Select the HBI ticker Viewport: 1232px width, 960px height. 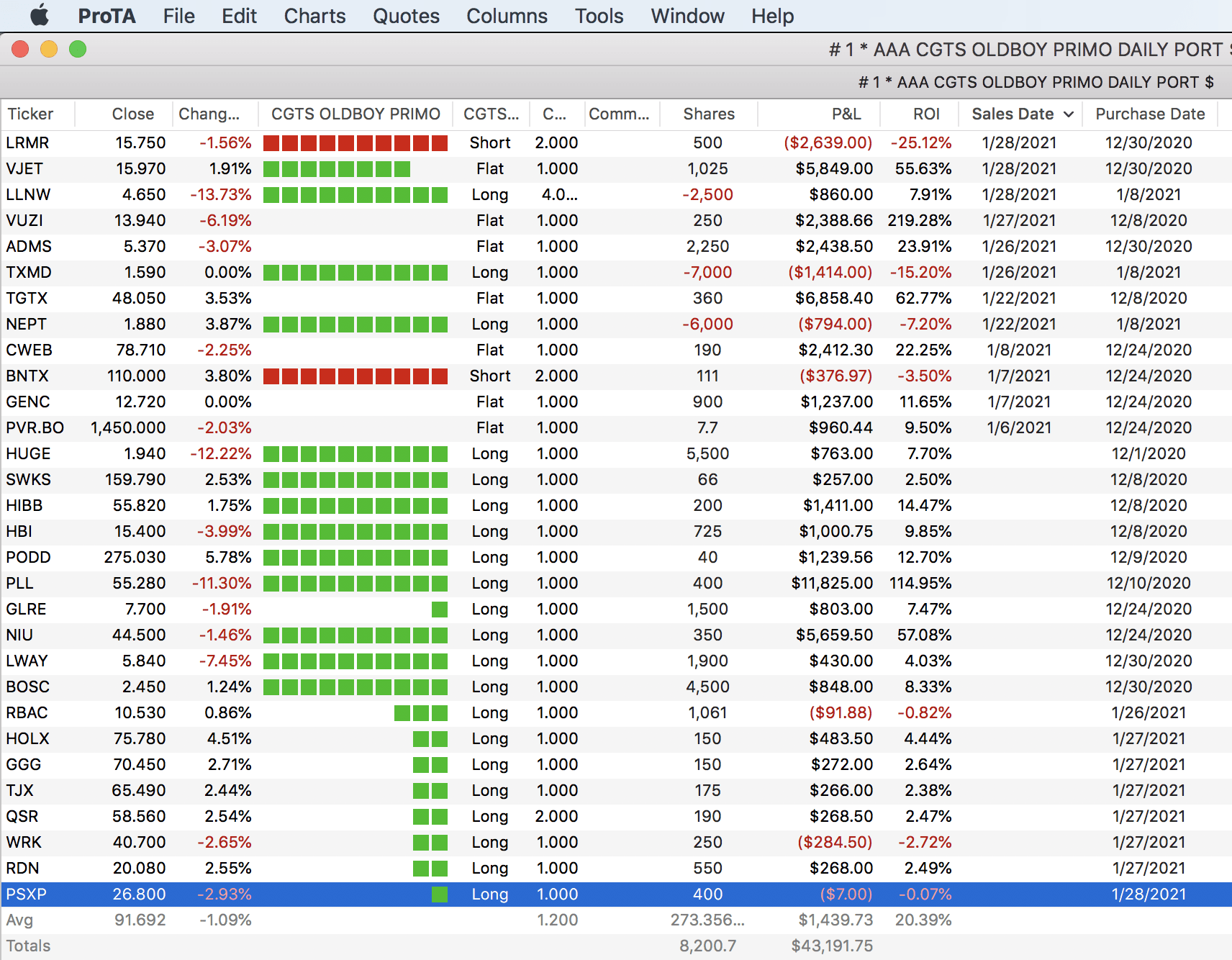pyautogui.click(x=19, y=531)
